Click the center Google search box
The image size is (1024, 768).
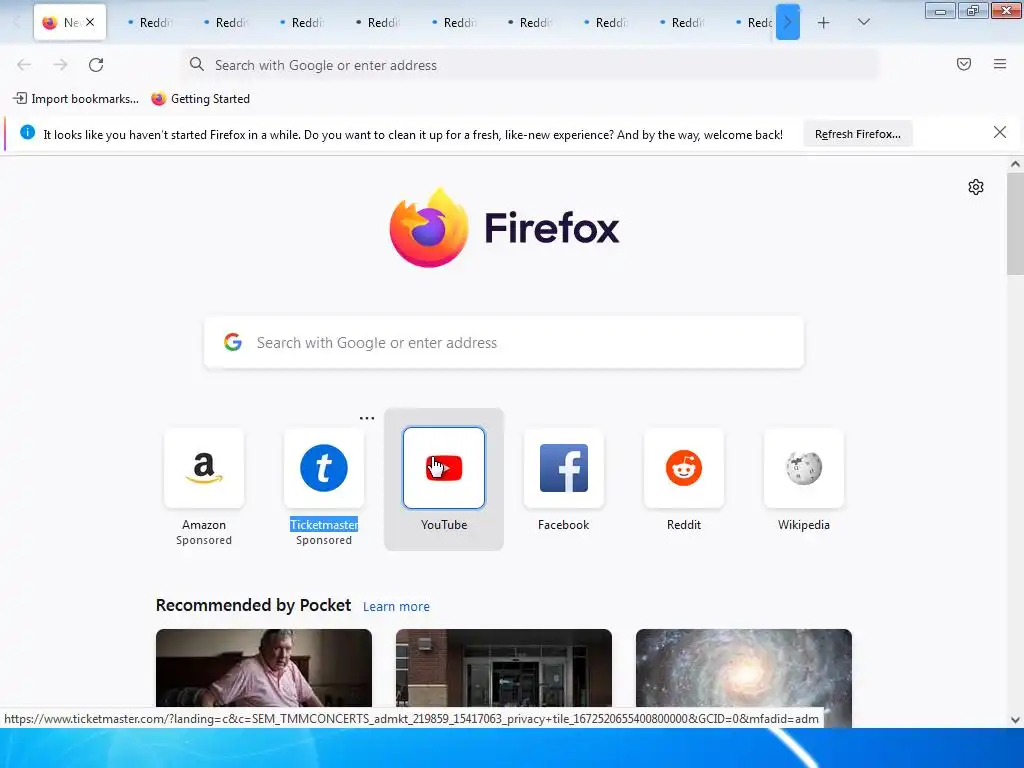(x=504, y=342)
